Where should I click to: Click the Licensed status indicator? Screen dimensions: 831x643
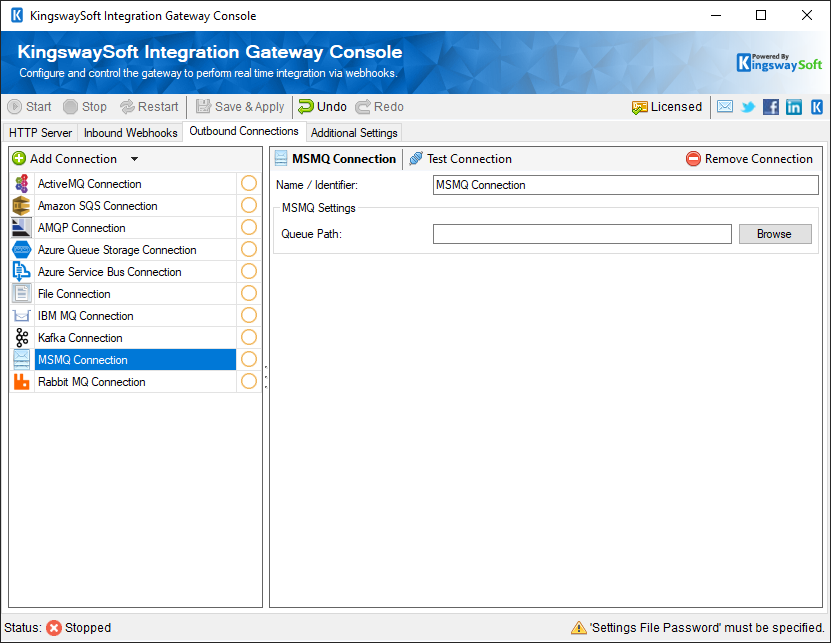[x=667, y=107]
